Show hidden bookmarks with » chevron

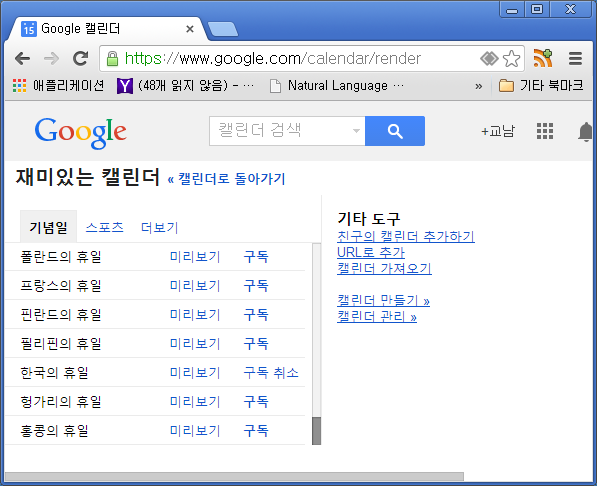coord(479,86)
